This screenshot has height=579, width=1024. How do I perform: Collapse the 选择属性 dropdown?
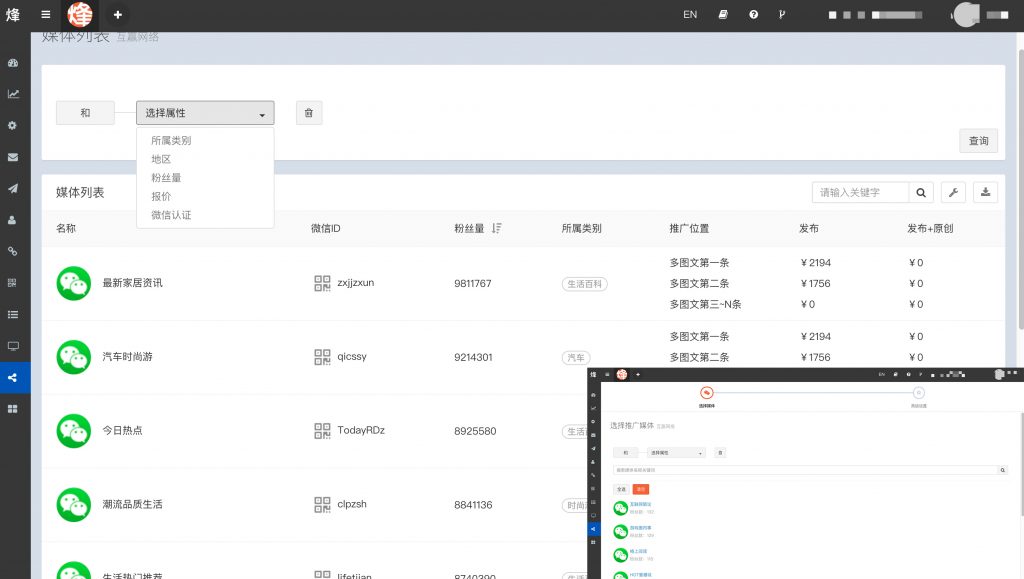point(205,113)
